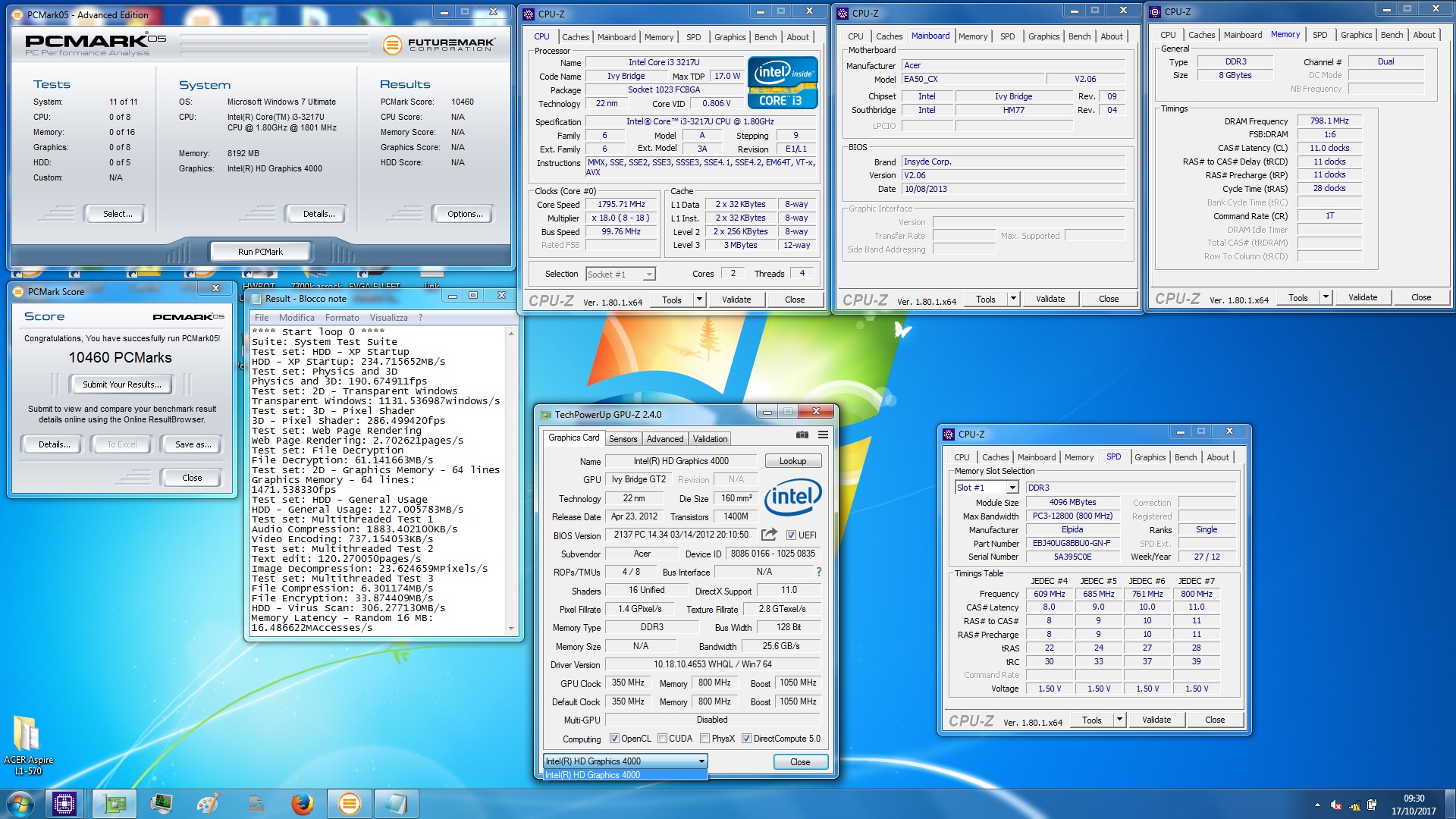Image resolution: width=1456 pixels, height=819 pixels.
Task: Click the CPU-Z icon in the taskbar
Action: click(x=64, y=804)
